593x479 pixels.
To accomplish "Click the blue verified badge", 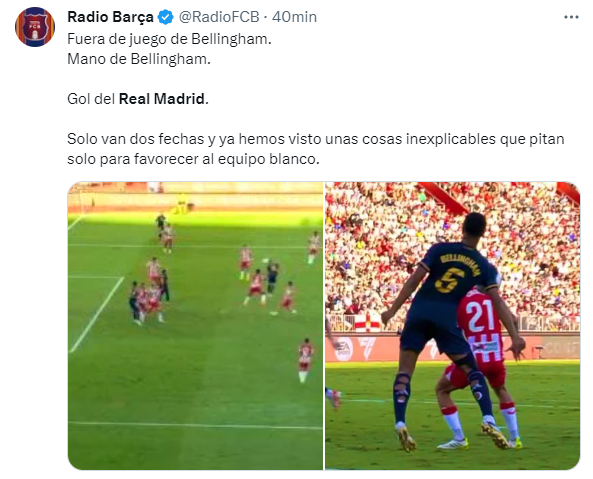I will coord(165,17).
